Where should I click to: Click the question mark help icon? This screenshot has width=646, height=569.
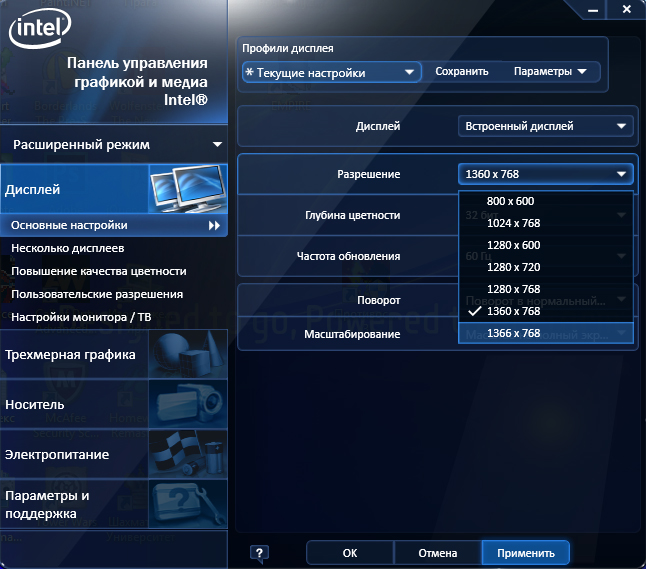point(259,553)
